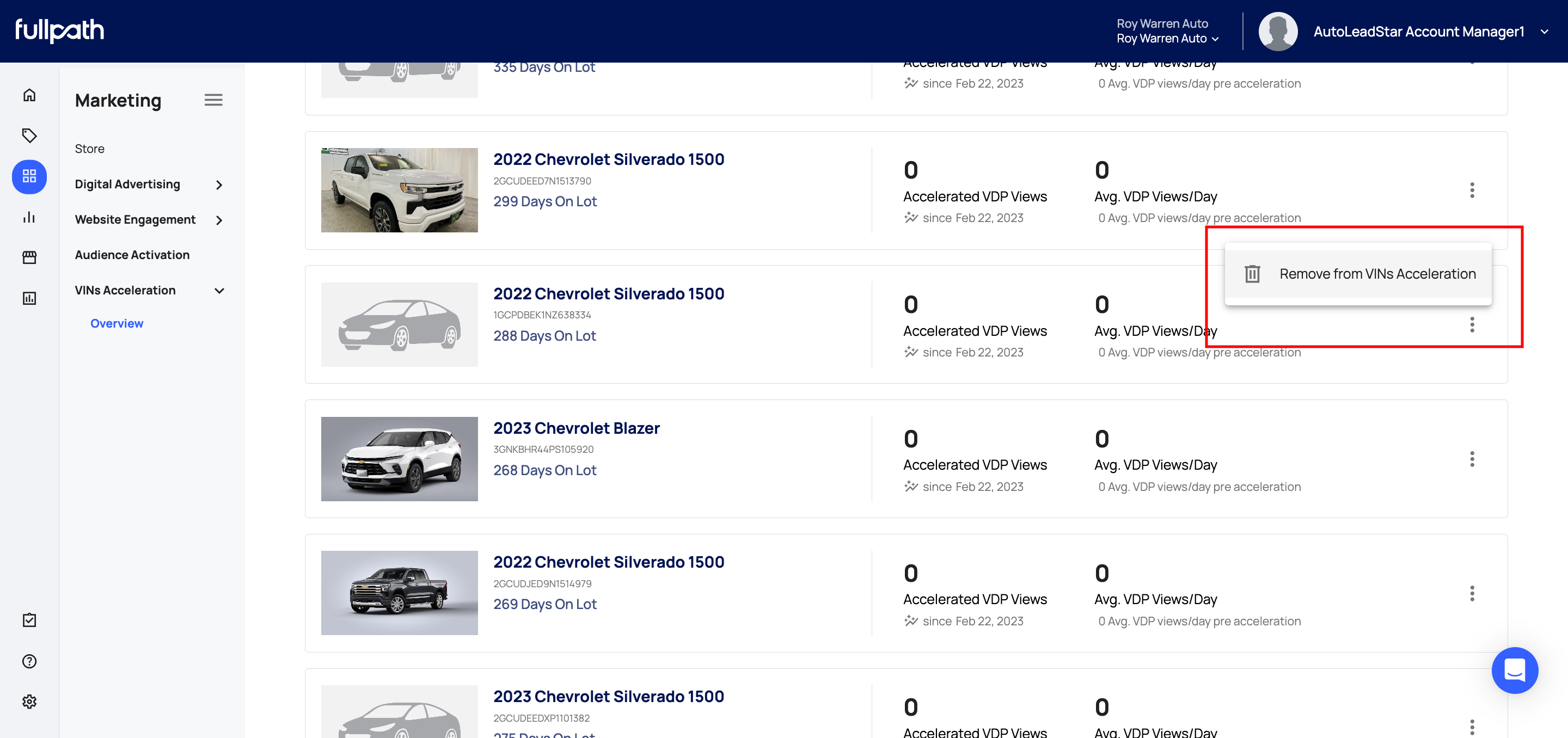This screenshot has width=1568, height=738.
Task: Click the 2023 Chevrolet Blazer thumbnail
Action: click(x=399, y=458)
